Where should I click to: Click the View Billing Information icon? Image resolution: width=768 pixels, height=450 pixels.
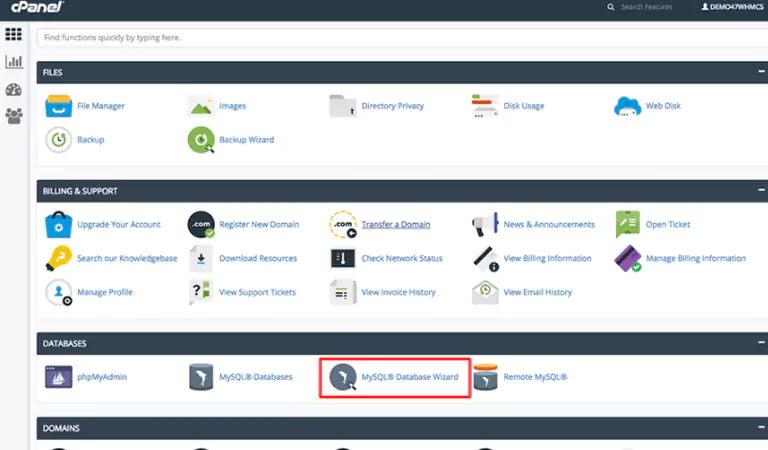[485, 258]
